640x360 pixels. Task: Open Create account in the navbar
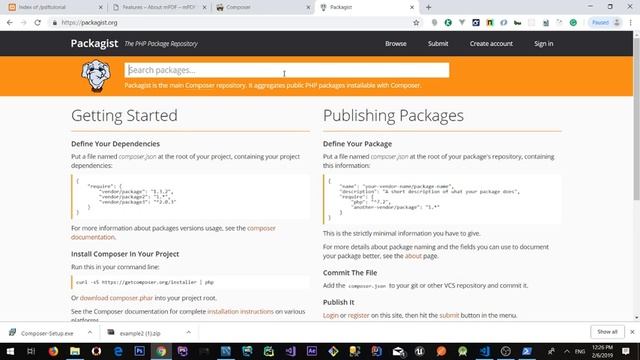click(x=491, y=44)
